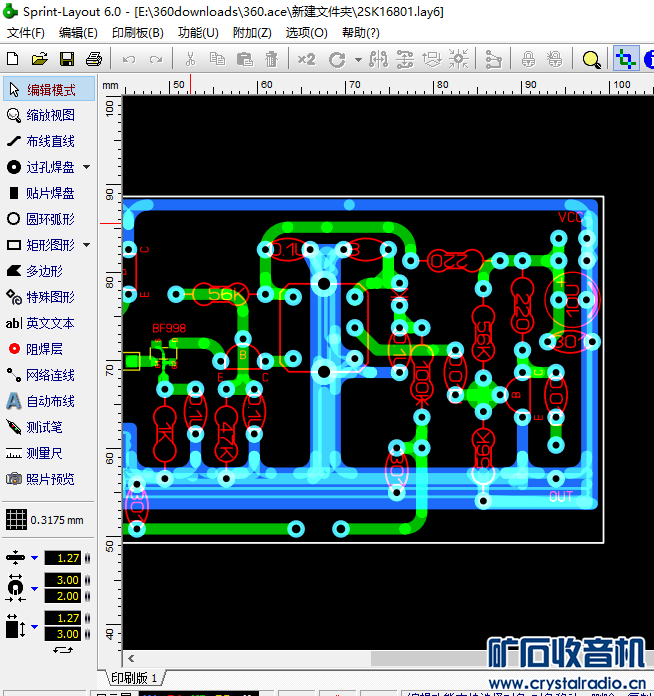Open the 功能(U) menu
654x696 pixels.
click(198, 33)
